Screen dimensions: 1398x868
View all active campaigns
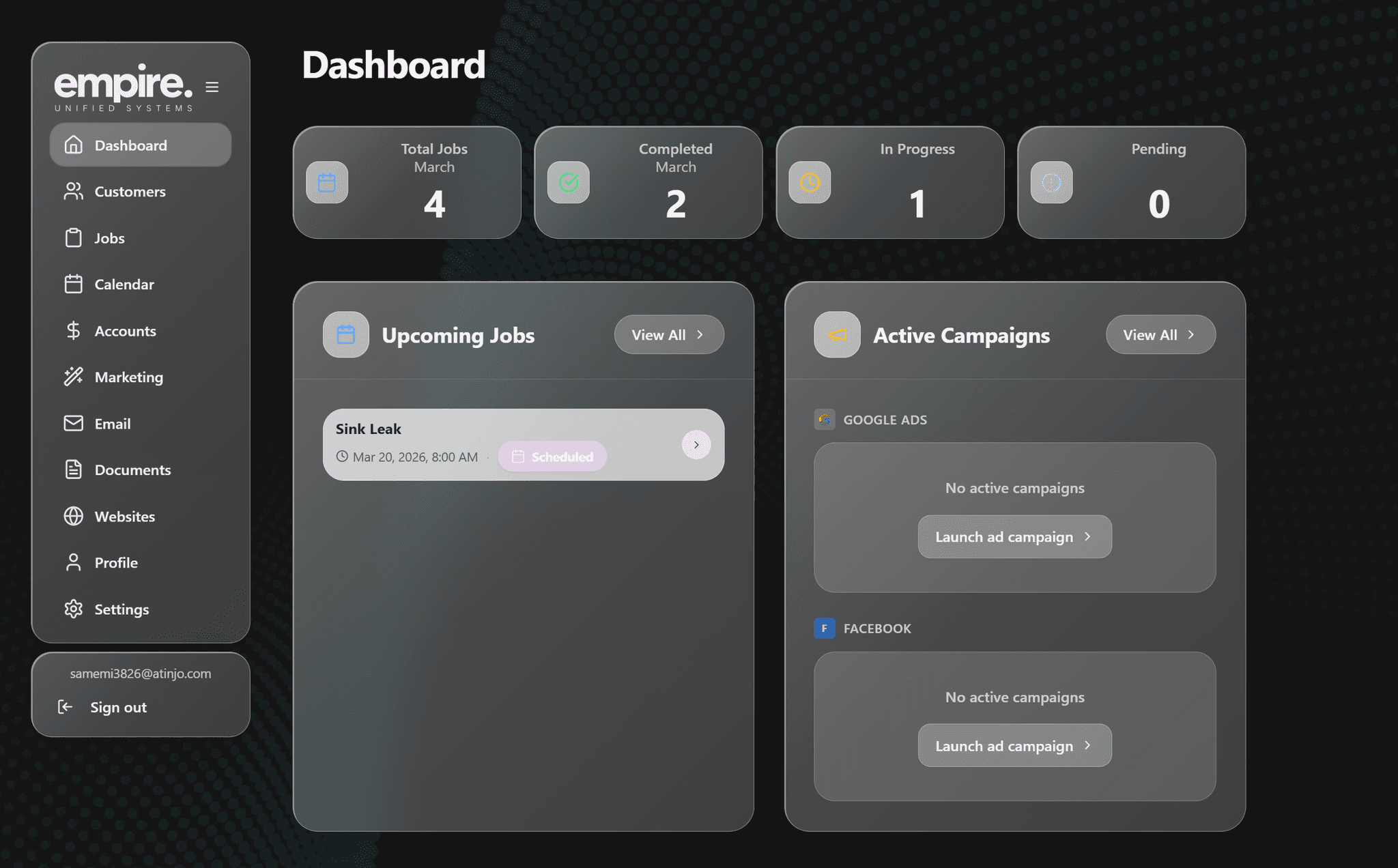pos(1160,334)
